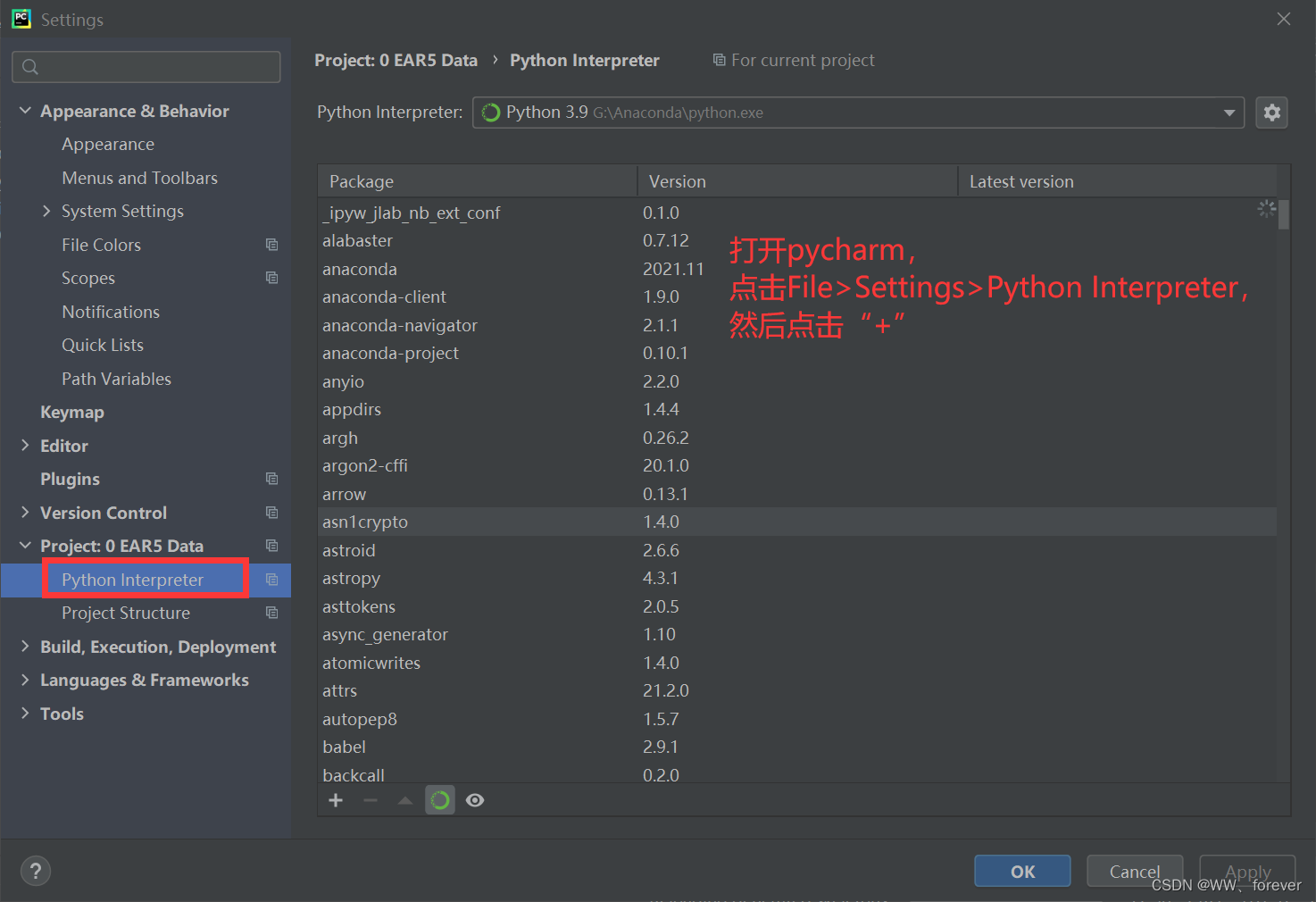Click the upgrade package arrow icon
This screenshot has height=902, width=1316.
point(405,800)
